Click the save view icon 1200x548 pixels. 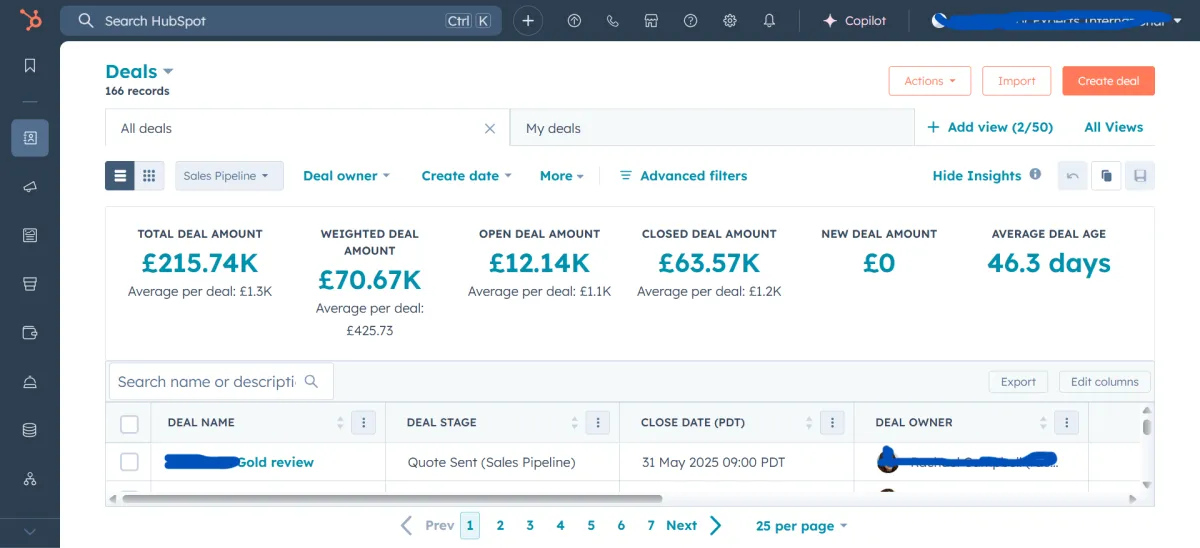point(1139,176)
